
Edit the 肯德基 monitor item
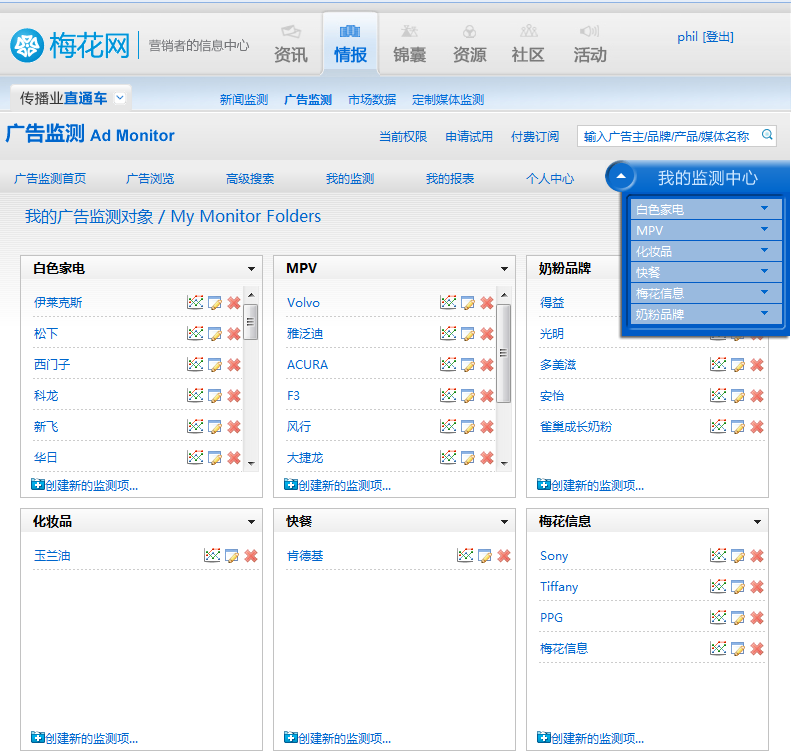click(485, 556)
